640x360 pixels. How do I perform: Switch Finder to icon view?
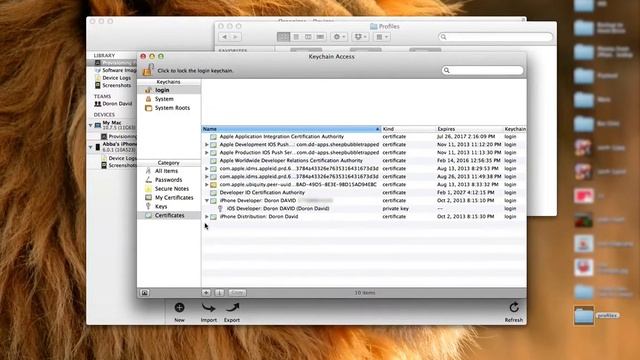pyautogui.click(x=283, y=37)
